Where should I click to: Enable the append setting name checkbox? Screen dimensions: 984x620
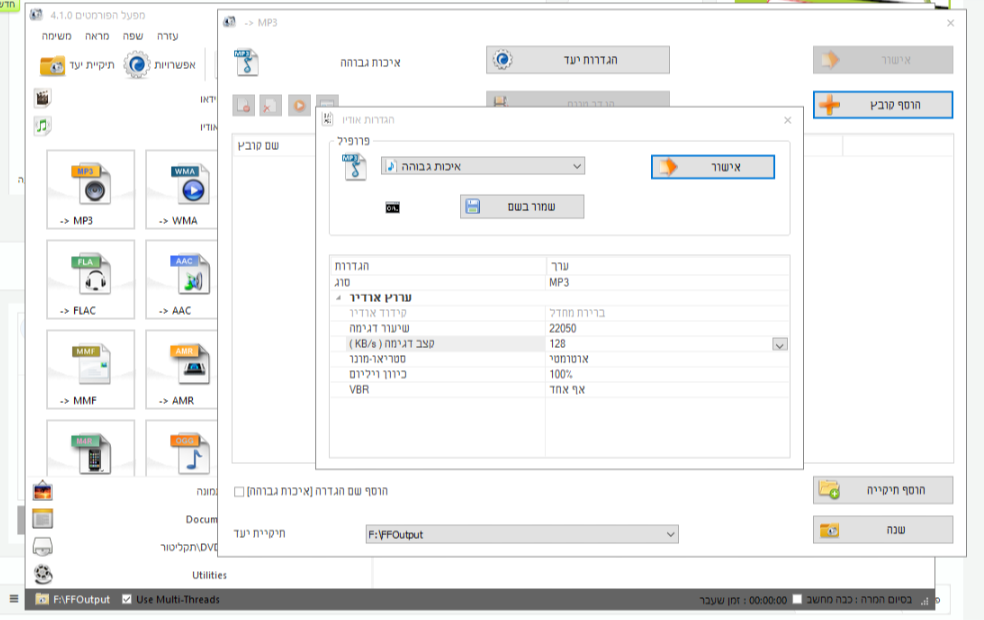[x=239, y=491]
